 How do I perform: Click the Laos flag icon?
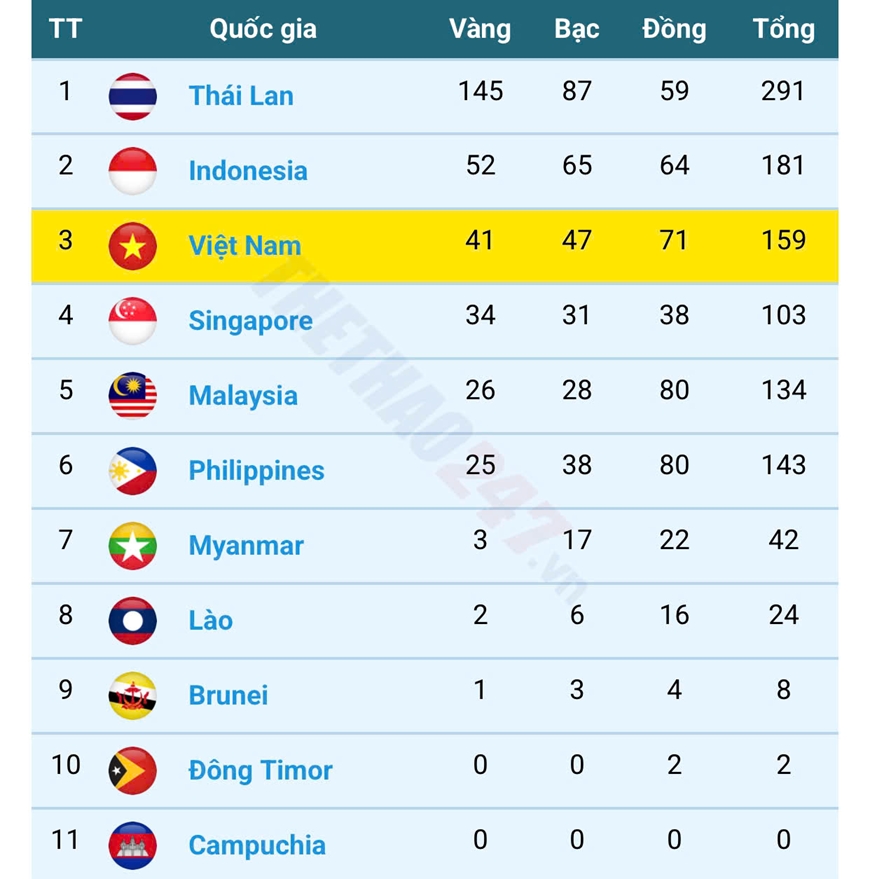132,620
